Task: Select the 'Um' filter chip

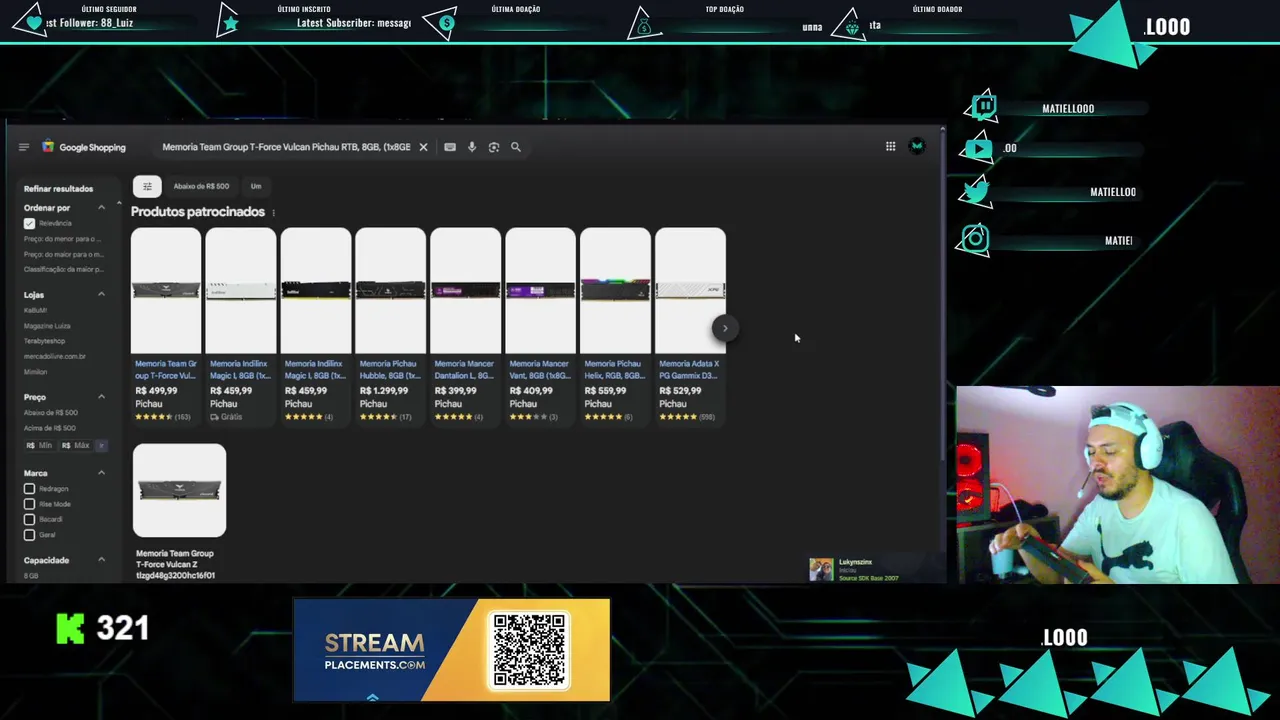Action: [x=256, y=186]
